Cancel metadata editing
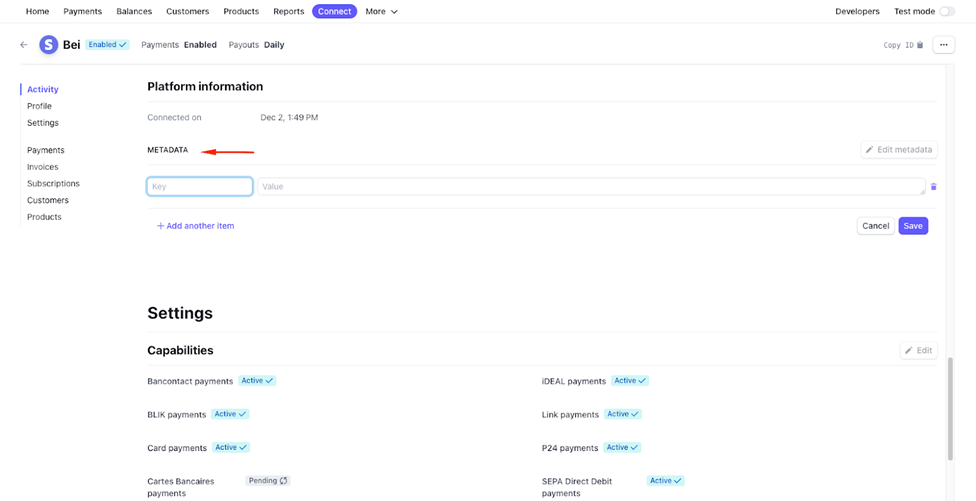 [876, 226]
